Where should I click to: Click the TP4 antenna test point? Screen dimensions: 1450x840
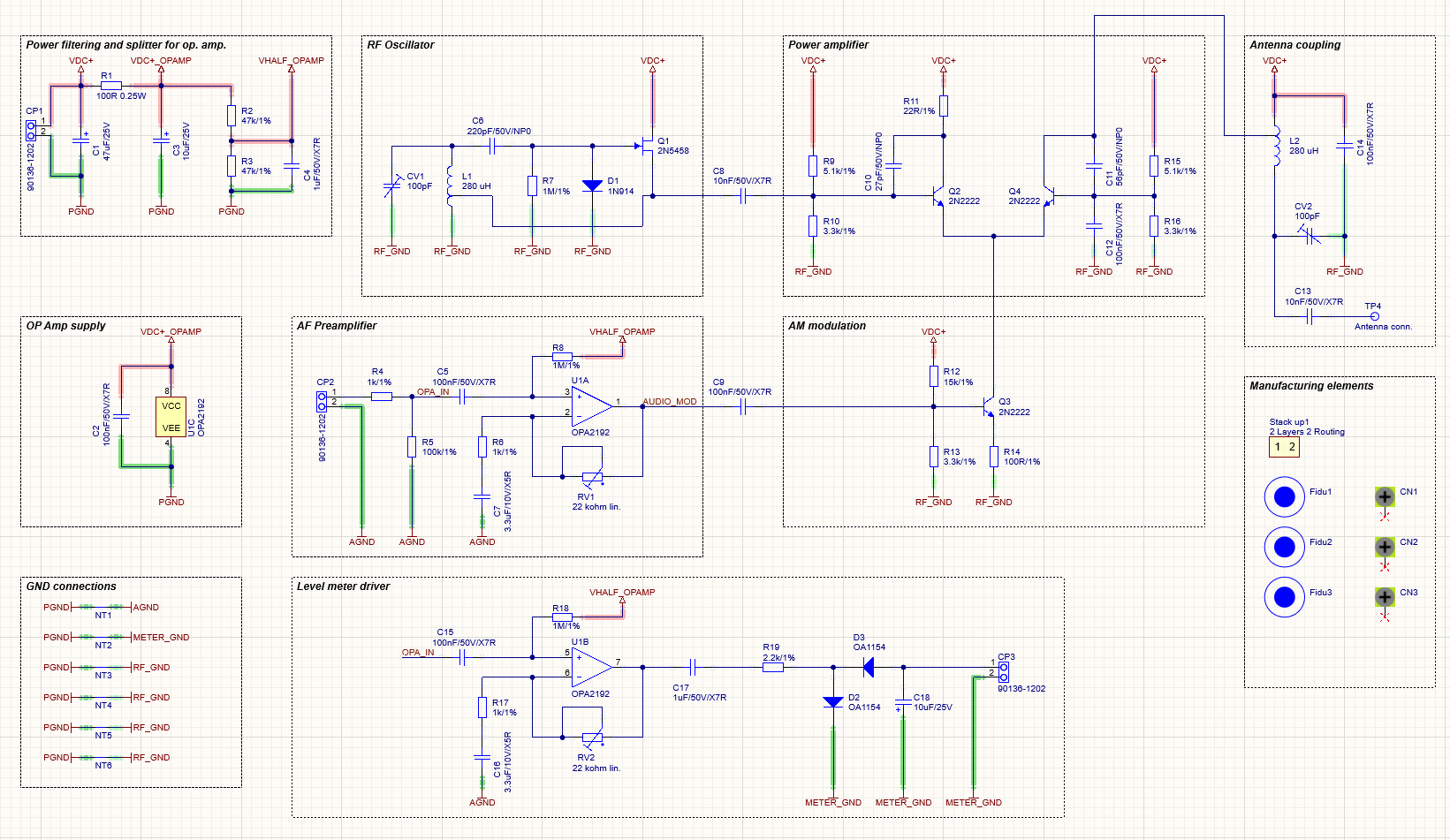1374,316
